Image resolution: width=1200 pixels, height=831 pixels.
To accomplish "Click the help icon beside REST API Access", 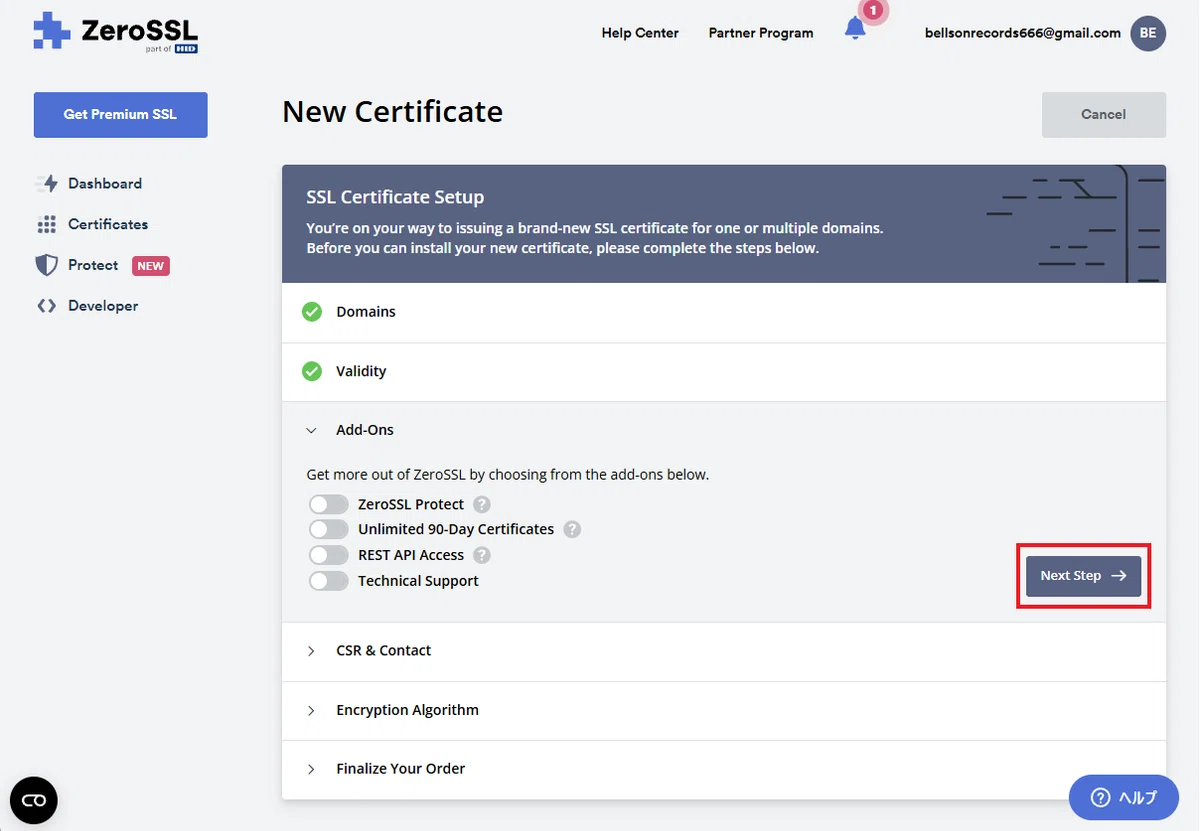I will point(482,555).
